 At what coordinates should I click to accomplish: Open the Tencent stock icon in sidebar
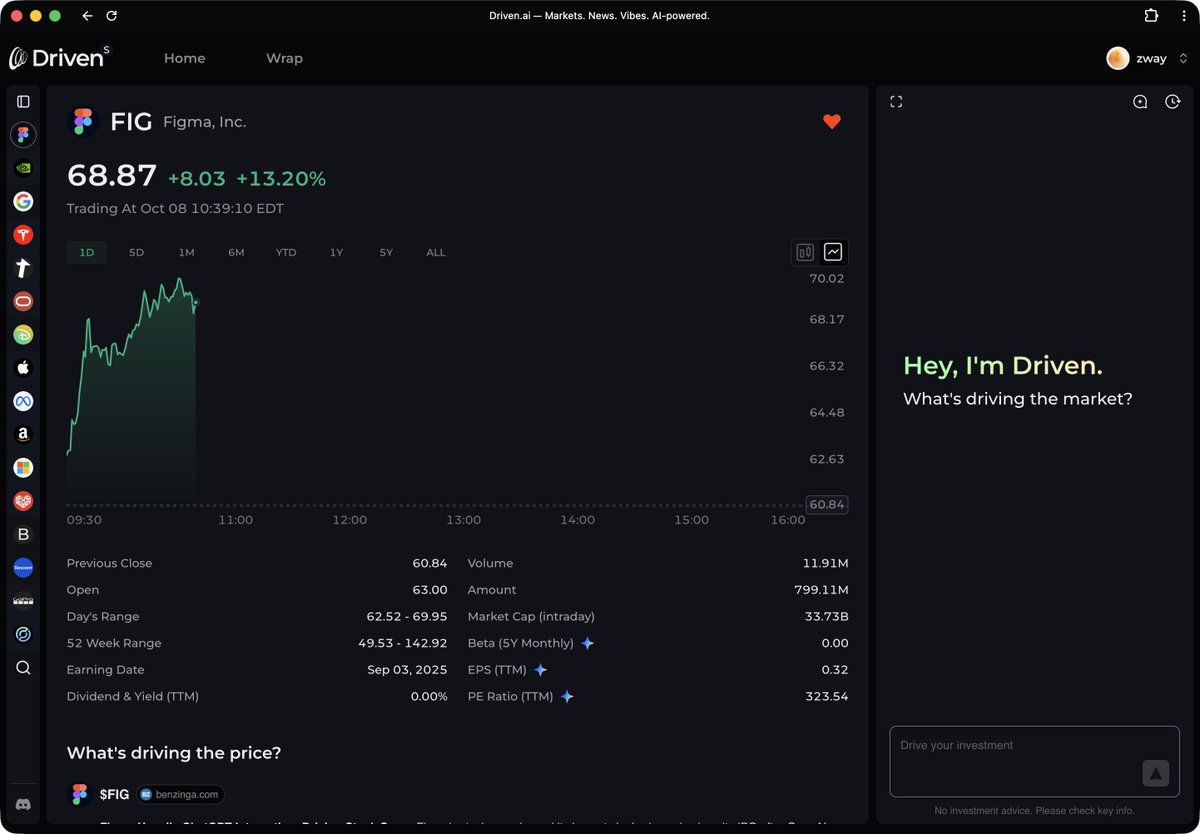[x=23, y=568]
